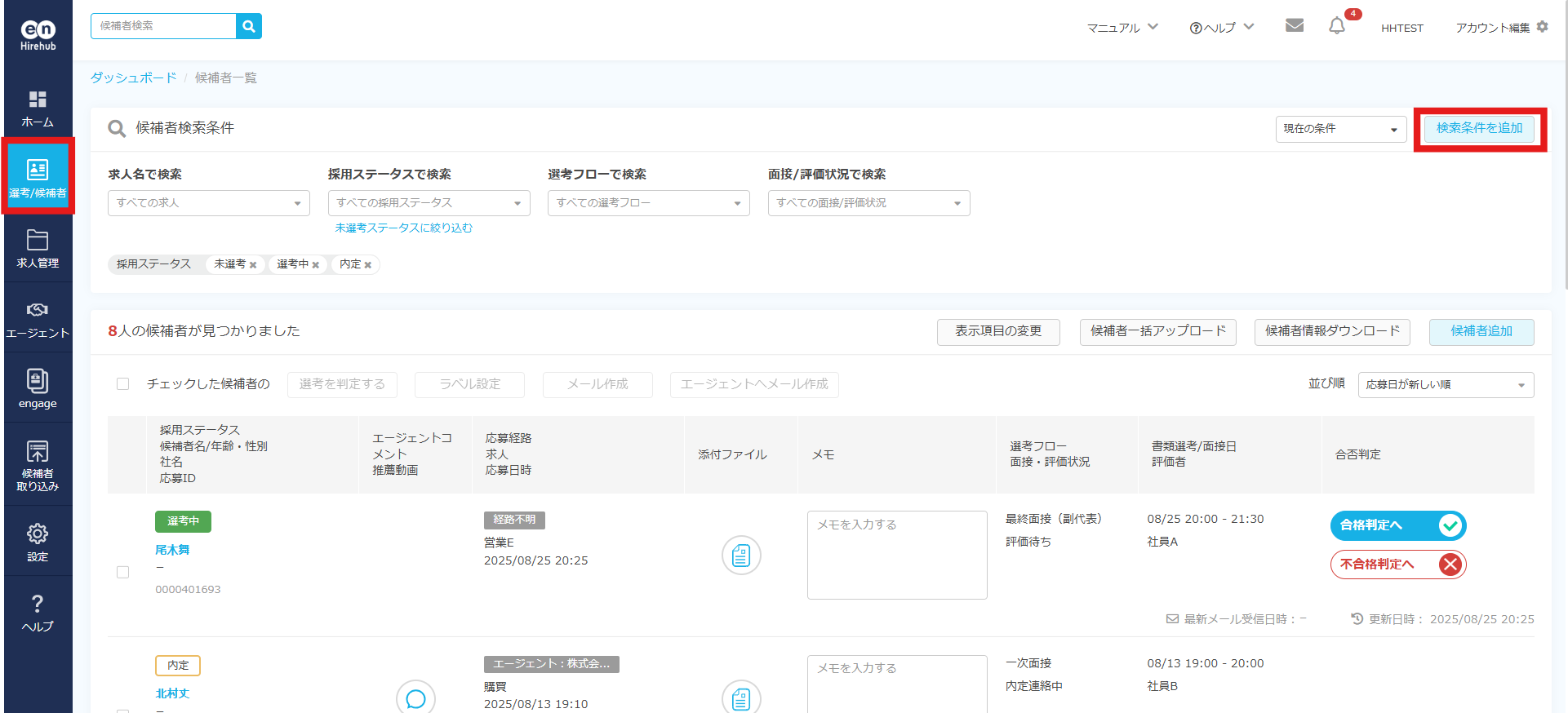Click the memo field for 尾木舞

(896, 555)
